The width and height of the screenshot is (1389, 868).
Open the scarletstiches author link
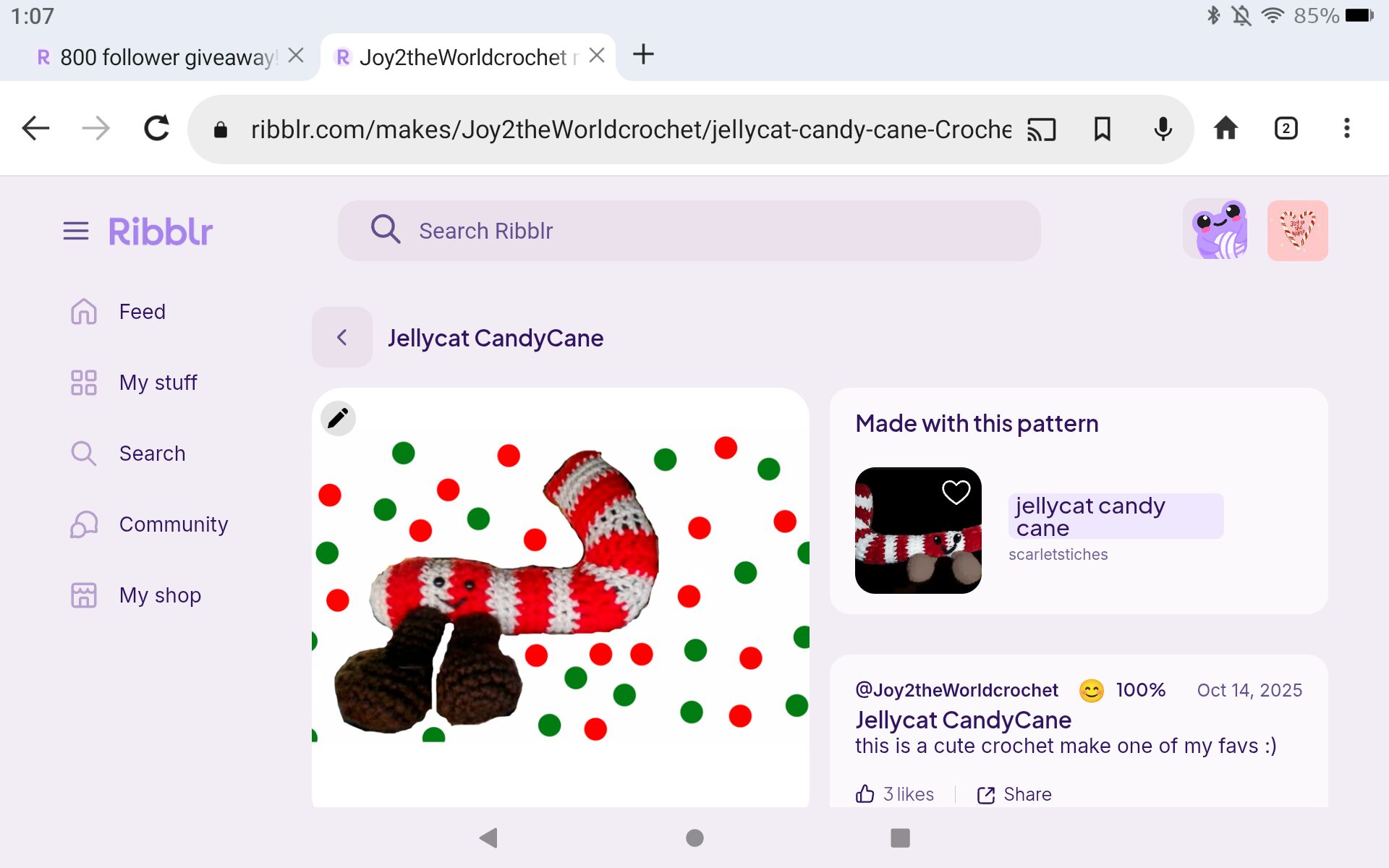1058,555
